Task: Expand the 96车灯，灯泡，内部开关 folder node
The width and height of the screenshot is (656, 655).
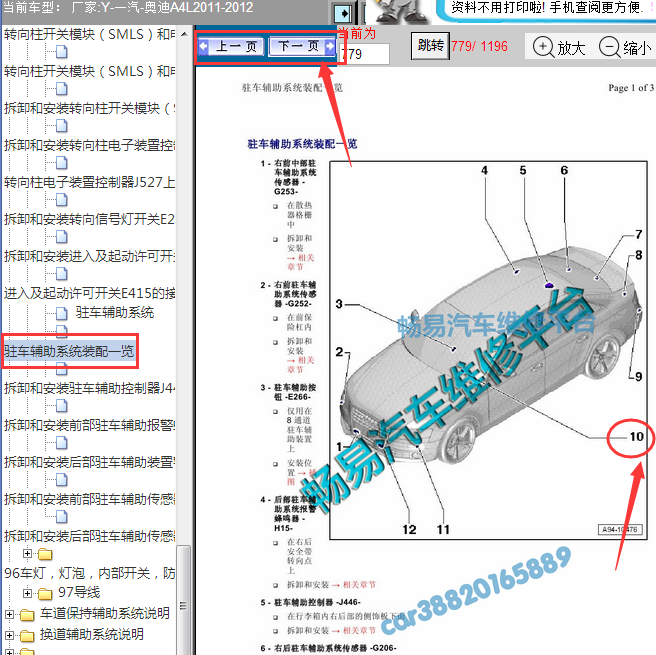Action: 27,554
